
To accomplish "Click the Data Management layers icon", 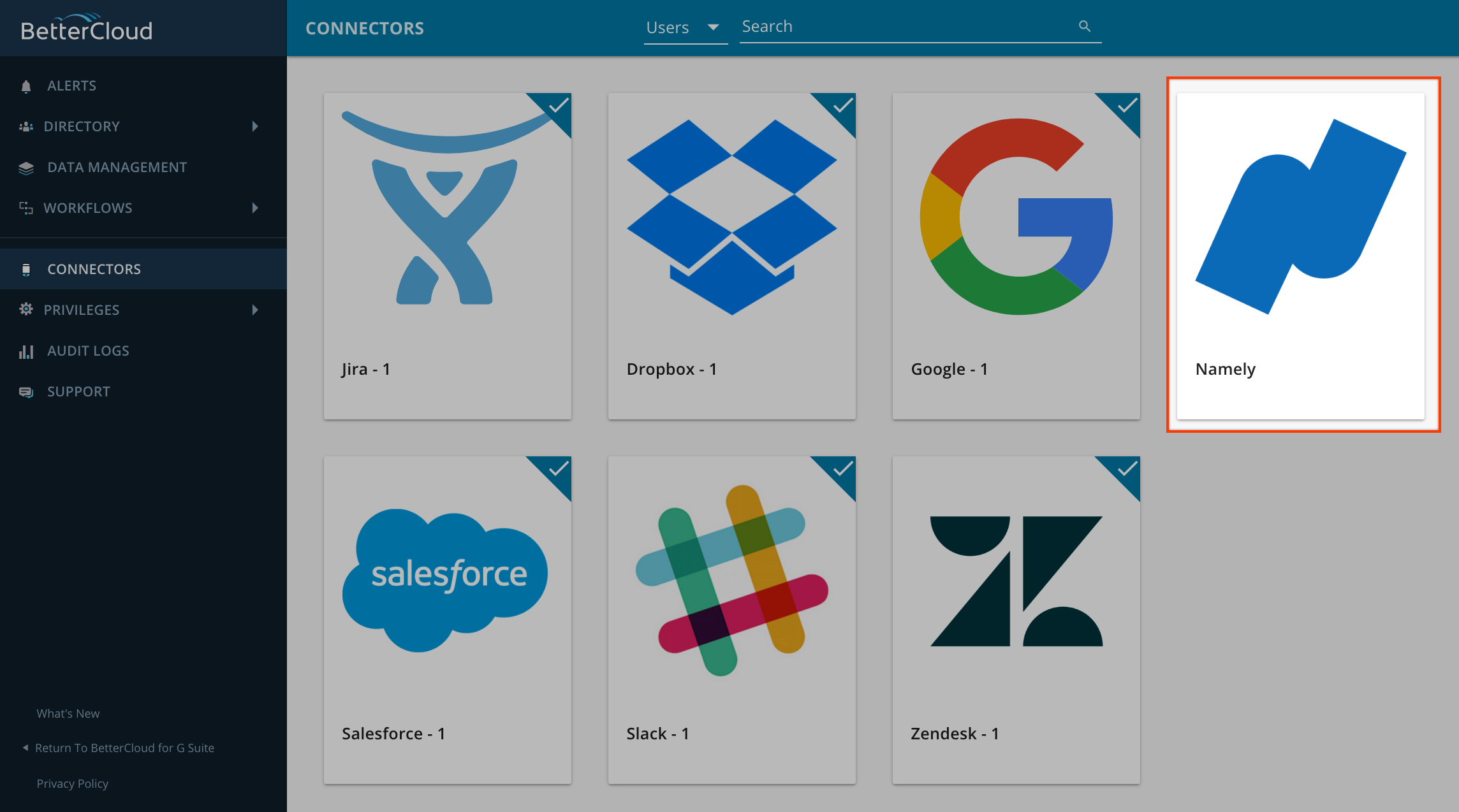I will (26, 168).
